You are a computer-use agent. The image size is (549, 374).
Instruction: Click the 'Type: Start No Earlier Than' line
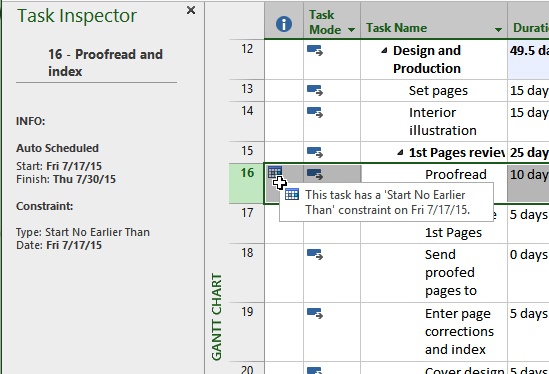pos(83,232)
